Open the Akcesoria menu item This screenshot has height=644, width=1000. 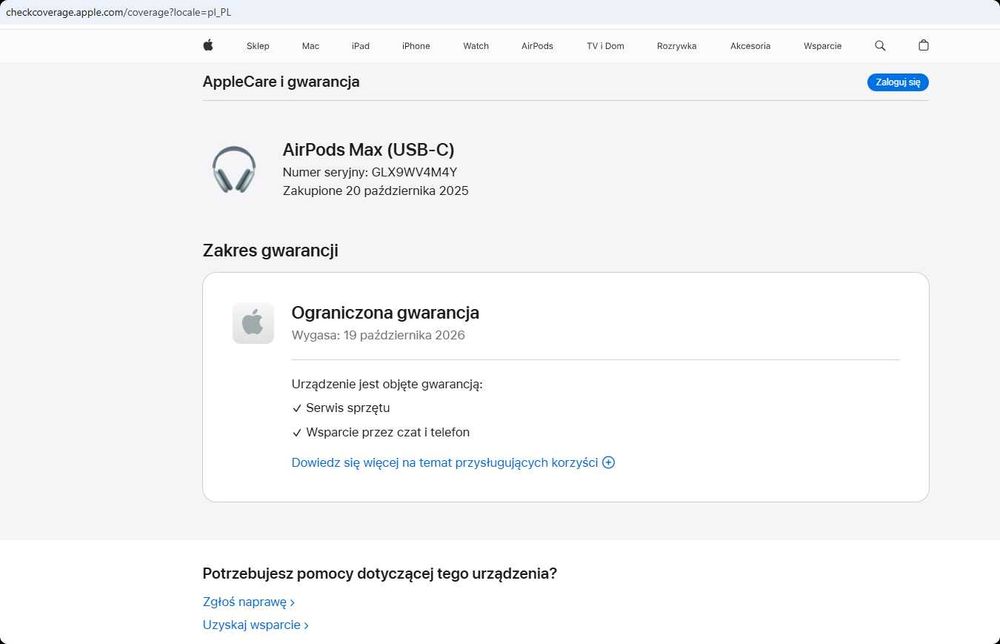point(750,46)
